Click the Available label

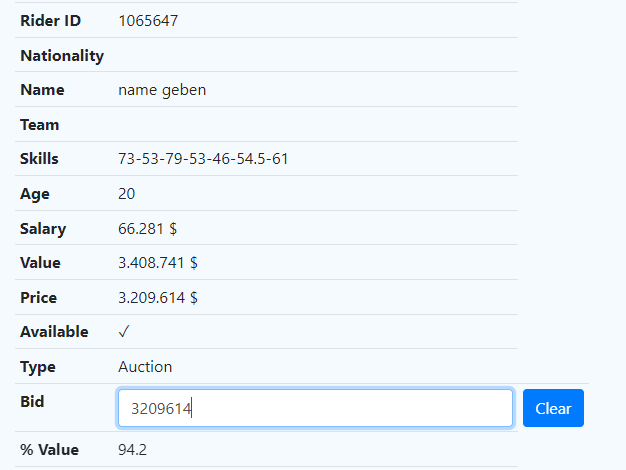54,332
